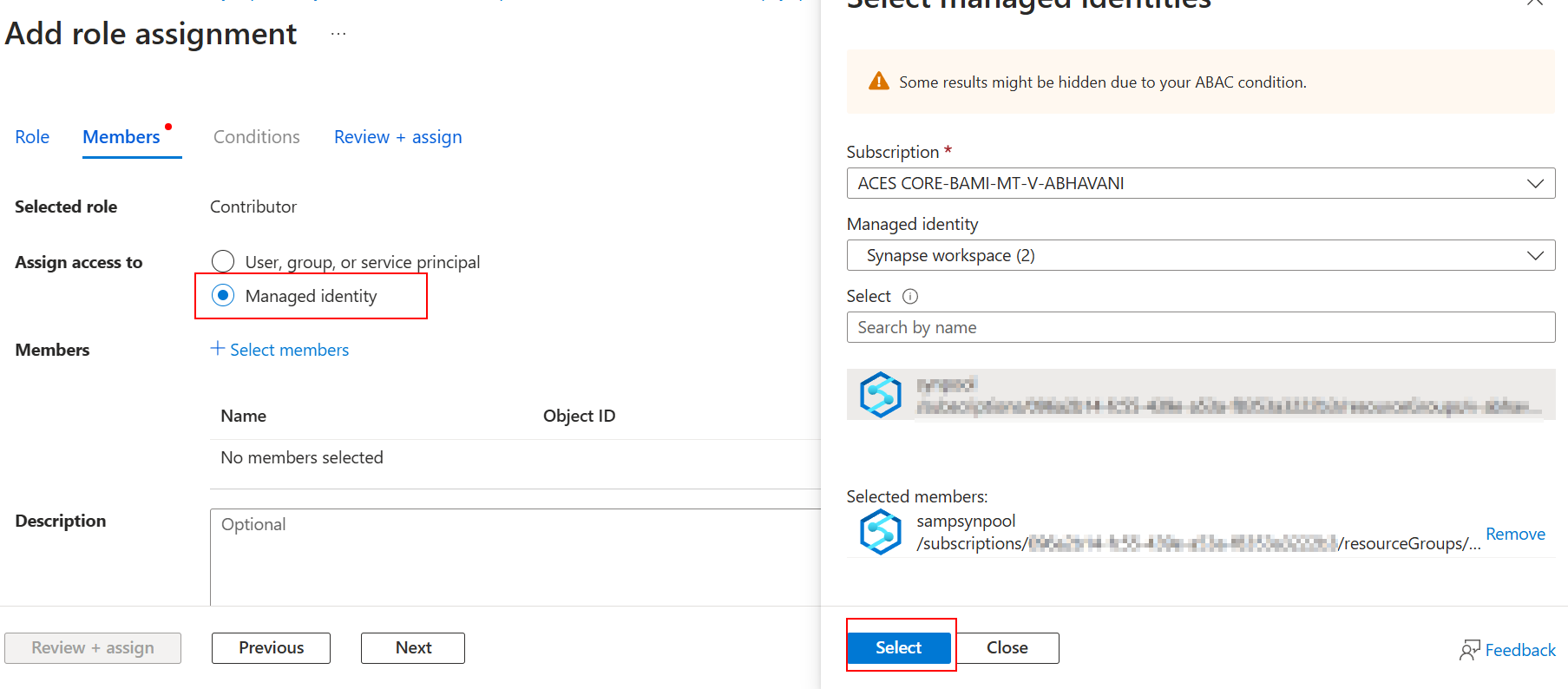Screen dimensions: 1568x689
Task: Click the info icon next to Select label
Action: pos(910,297)
